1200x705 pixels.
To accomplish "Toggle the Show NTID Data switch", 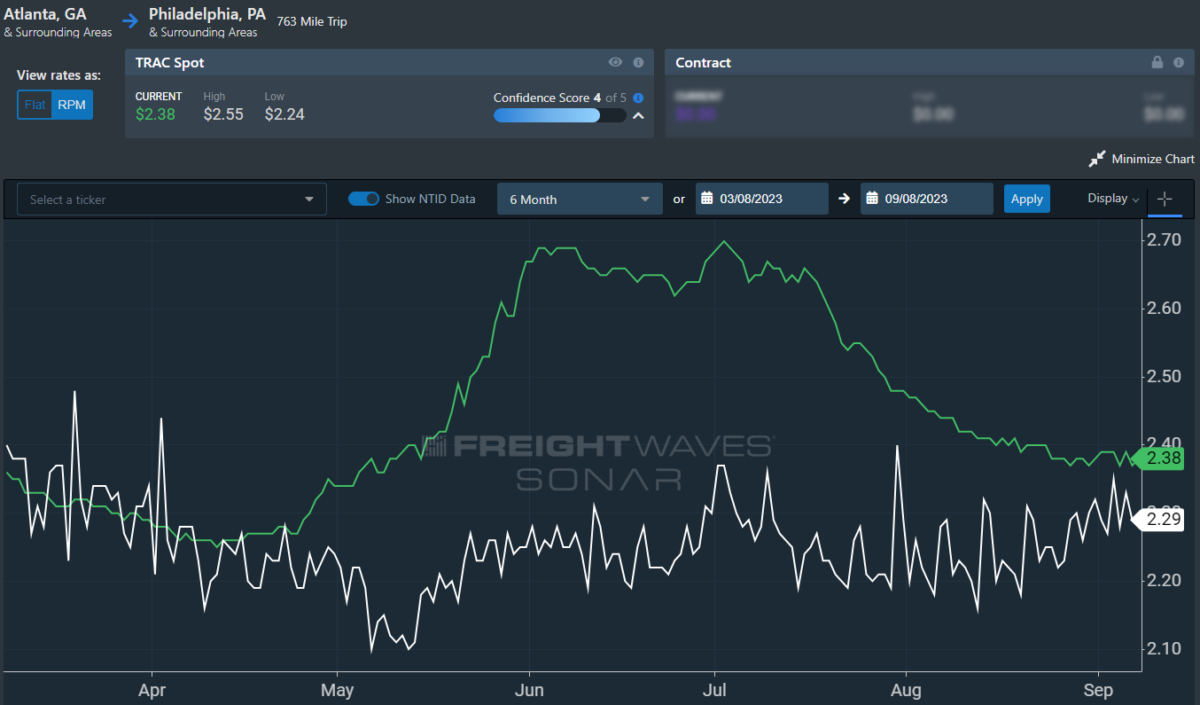I will 363,199.
